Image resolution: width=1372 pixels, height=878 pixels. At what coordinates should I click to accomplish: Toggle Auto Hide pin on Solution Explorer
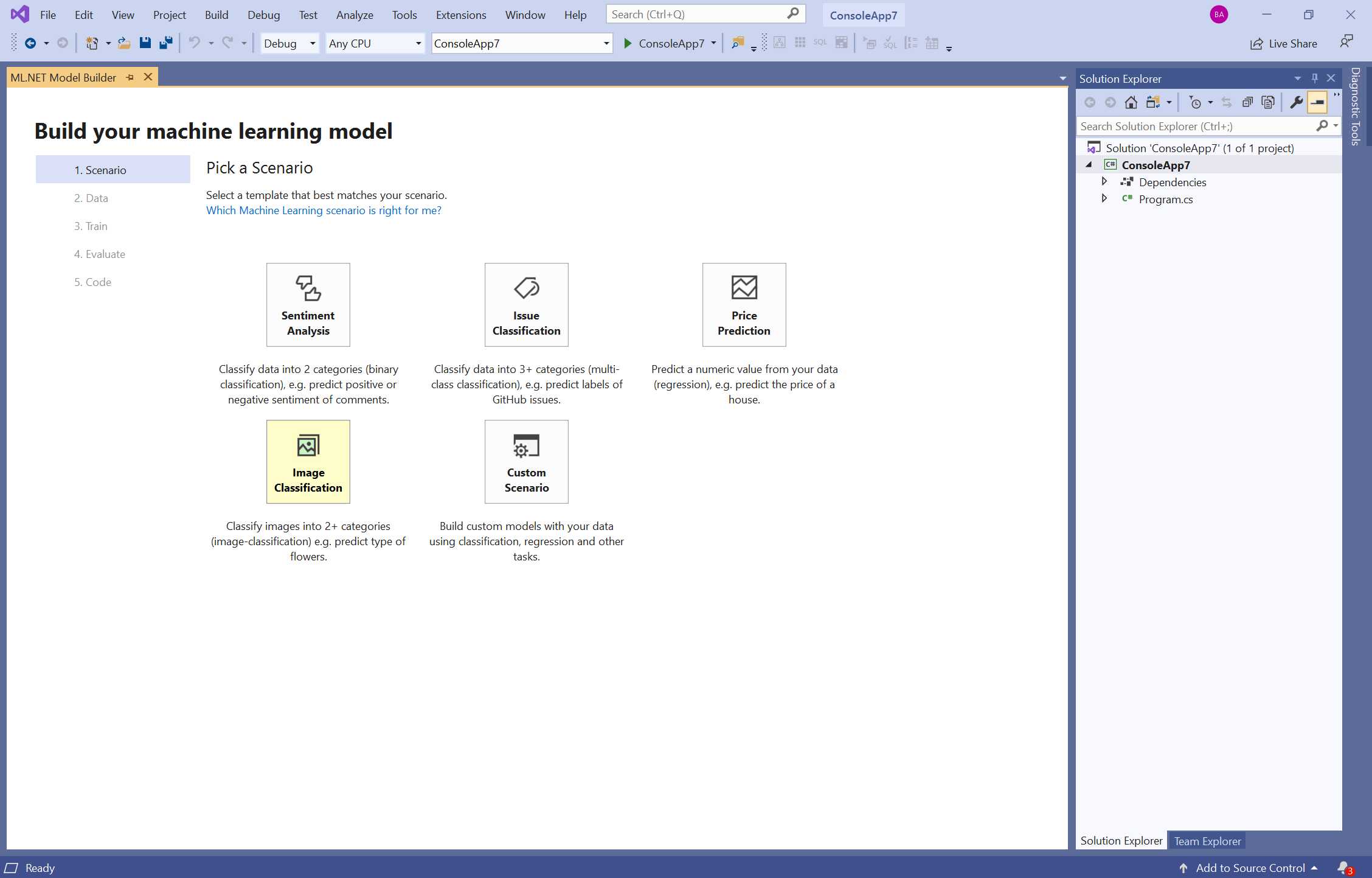click(1314, 78)
